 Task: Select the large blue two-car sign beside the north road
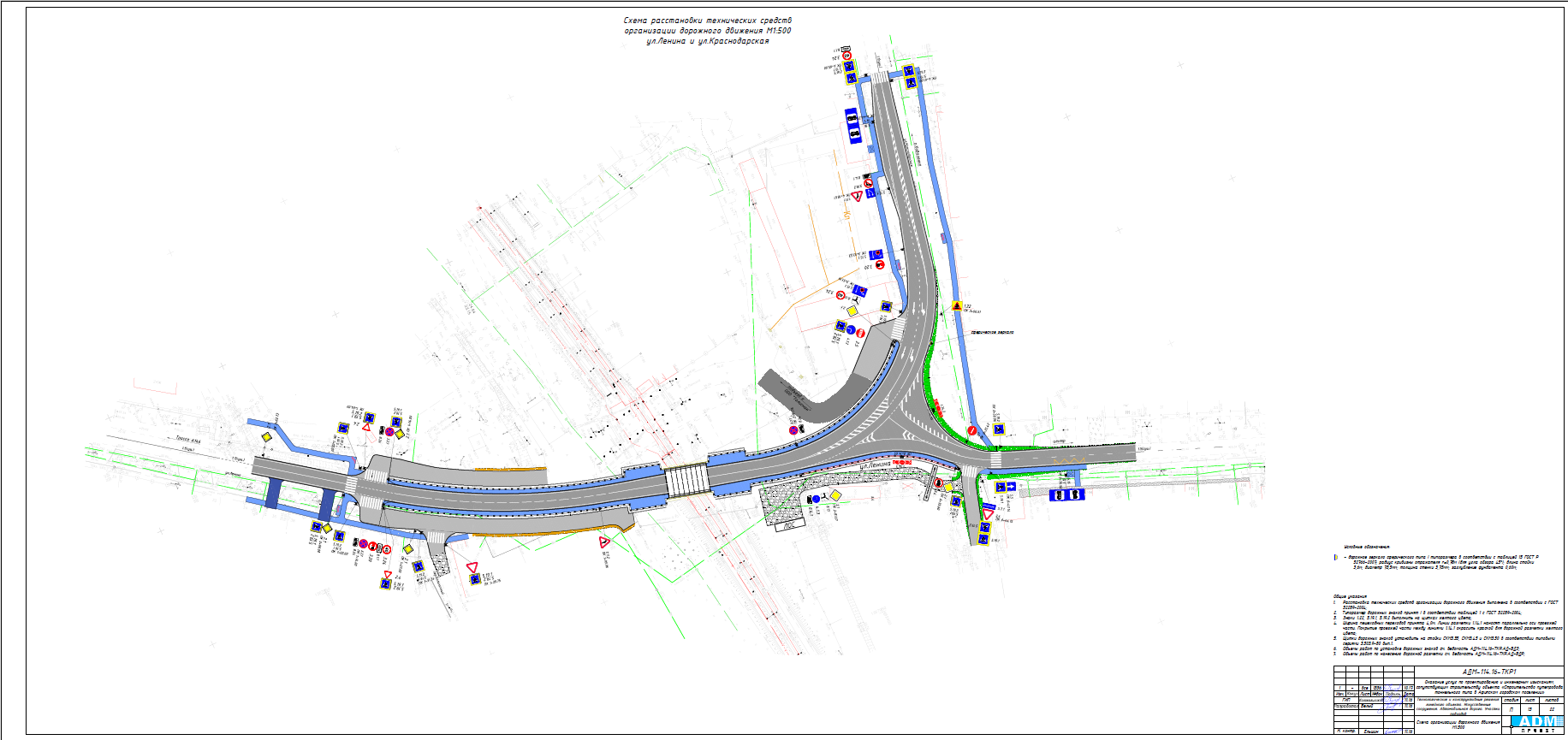click(x=853, y=126)
